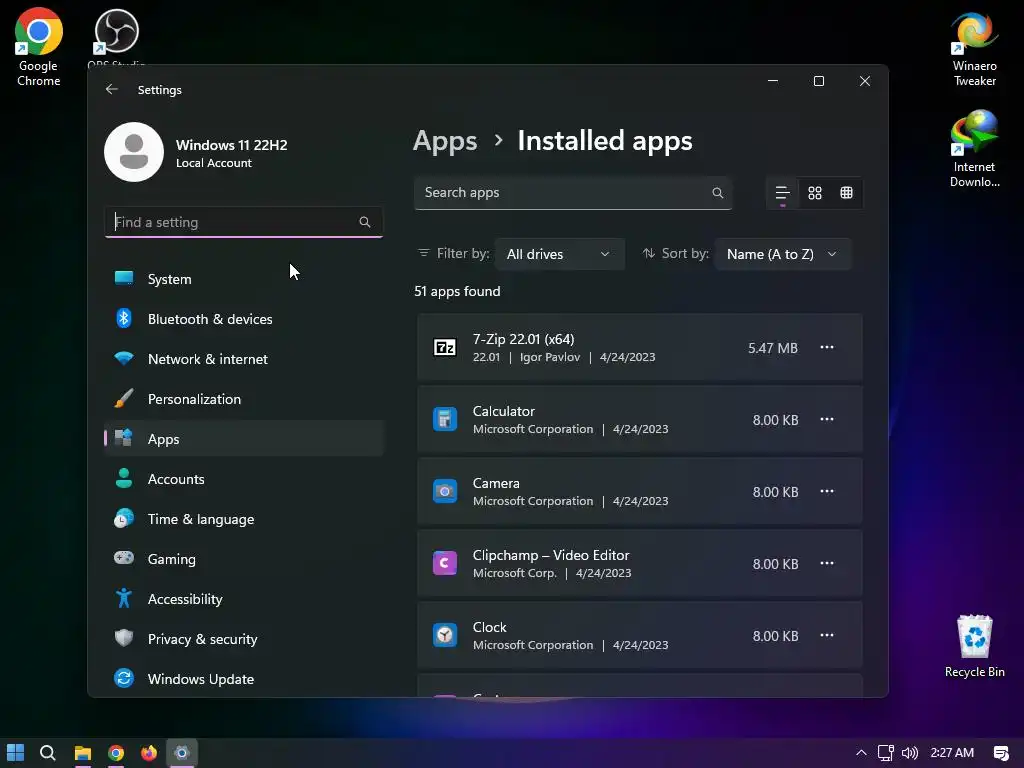Open OBS Studio desktop shortcut
1024x768 pixels.
[116, 37]
